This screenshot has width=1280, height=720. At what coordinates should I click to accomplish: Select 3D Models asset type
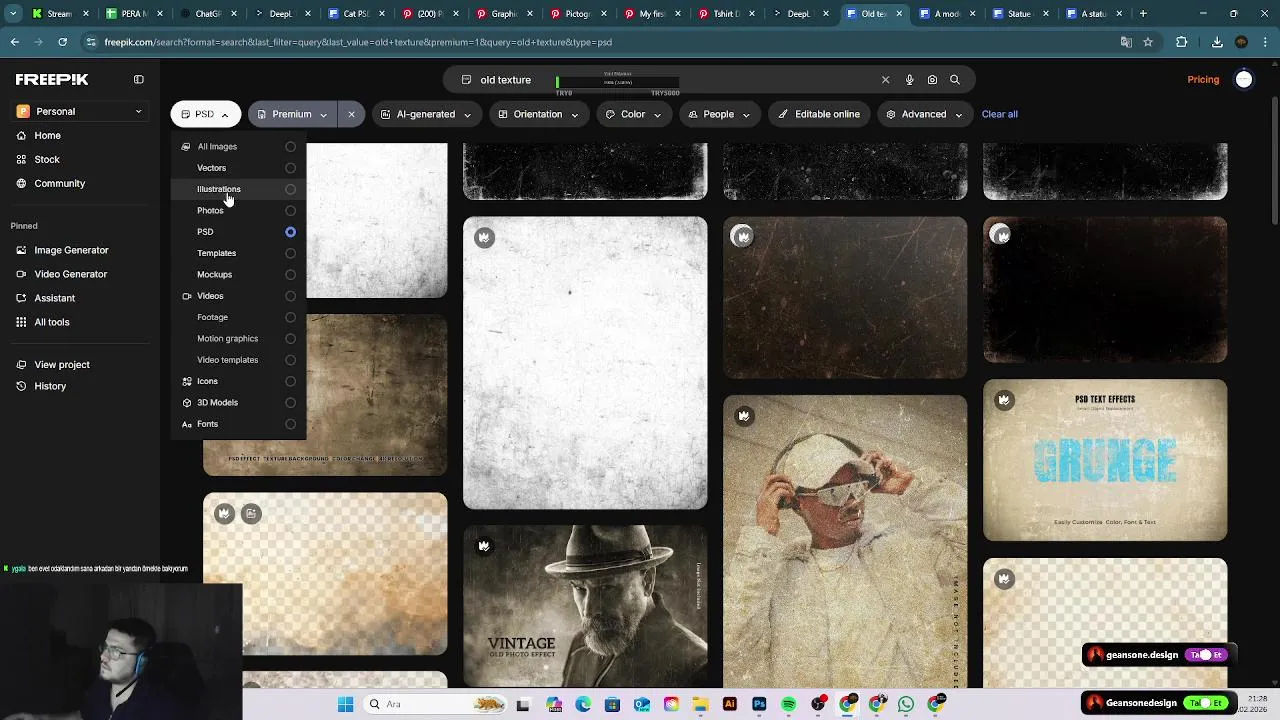pyautogui.click(x=238, y=402)
